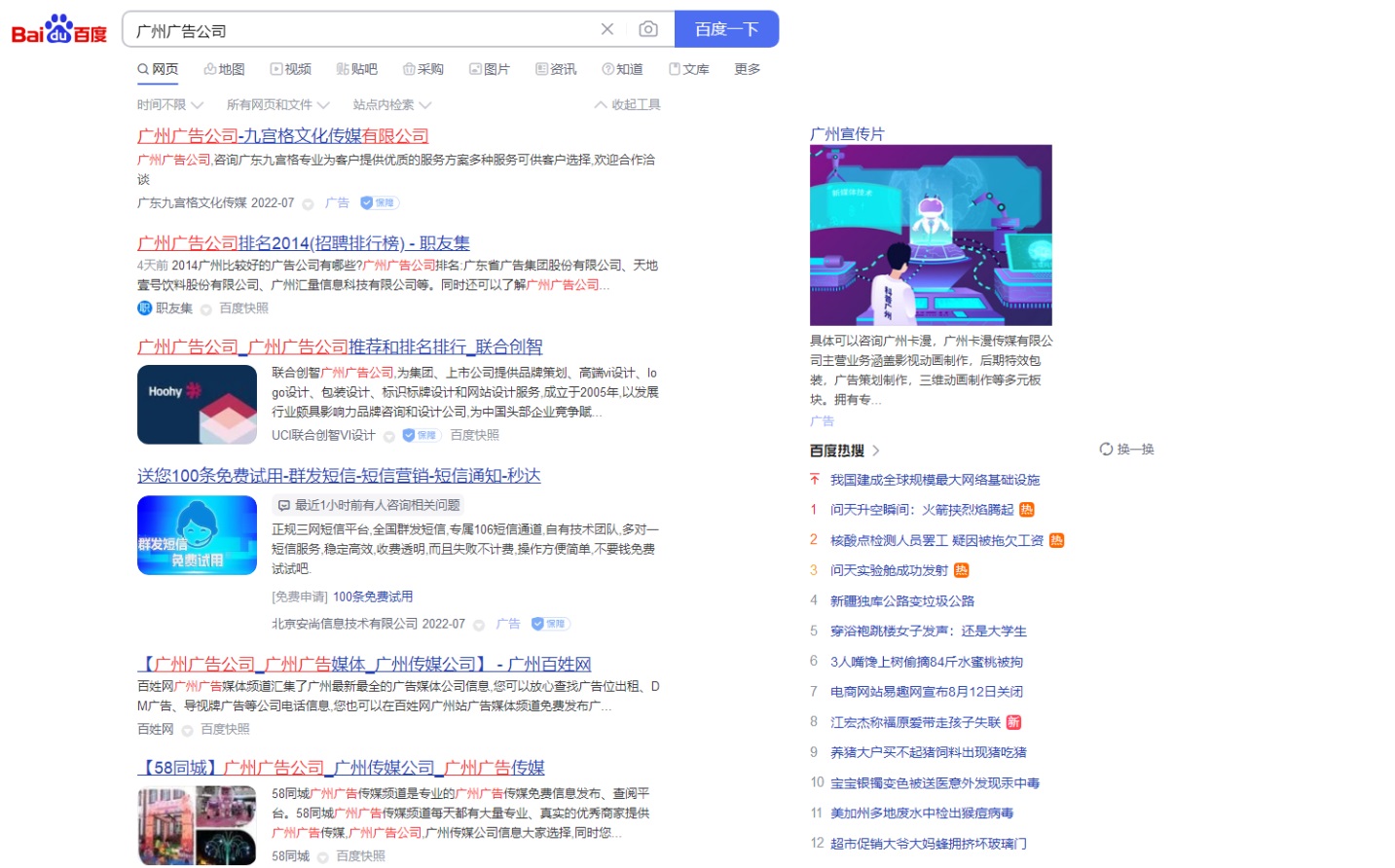Click 群发短信 免费试用 thumbnail

[197, 535]
